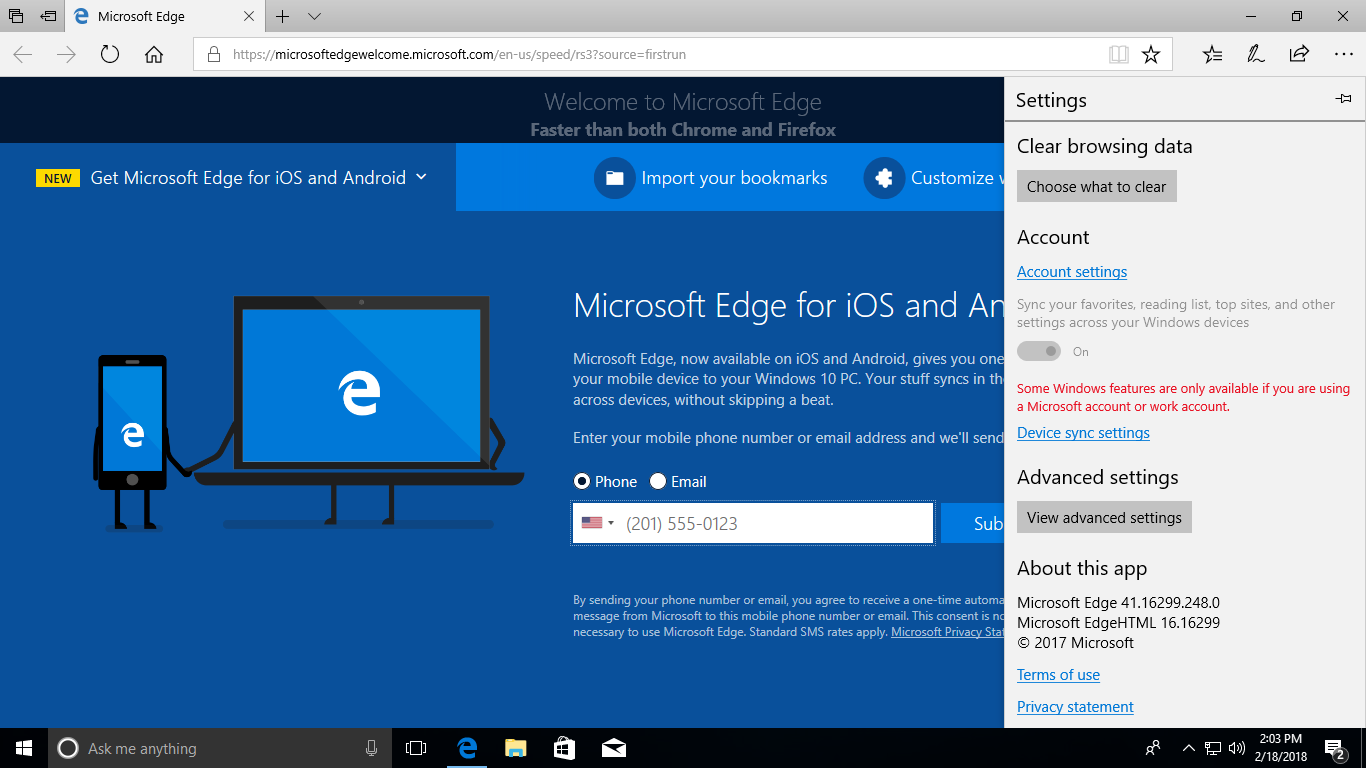
Task: Open the Microsoft Store from the taskbar
Action: point(564,748)
